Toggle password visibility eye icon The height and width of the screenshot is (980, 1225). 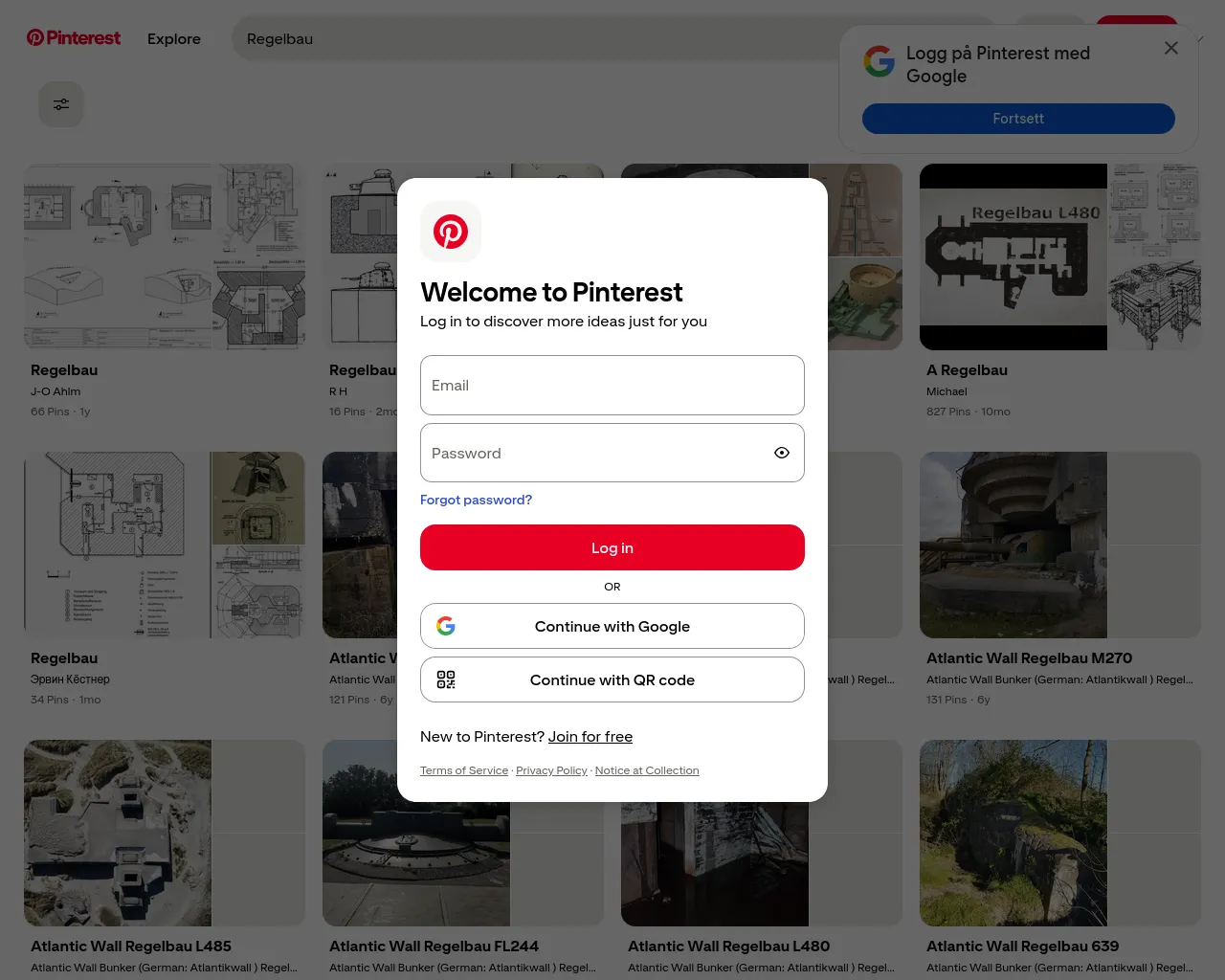[782, 453]
